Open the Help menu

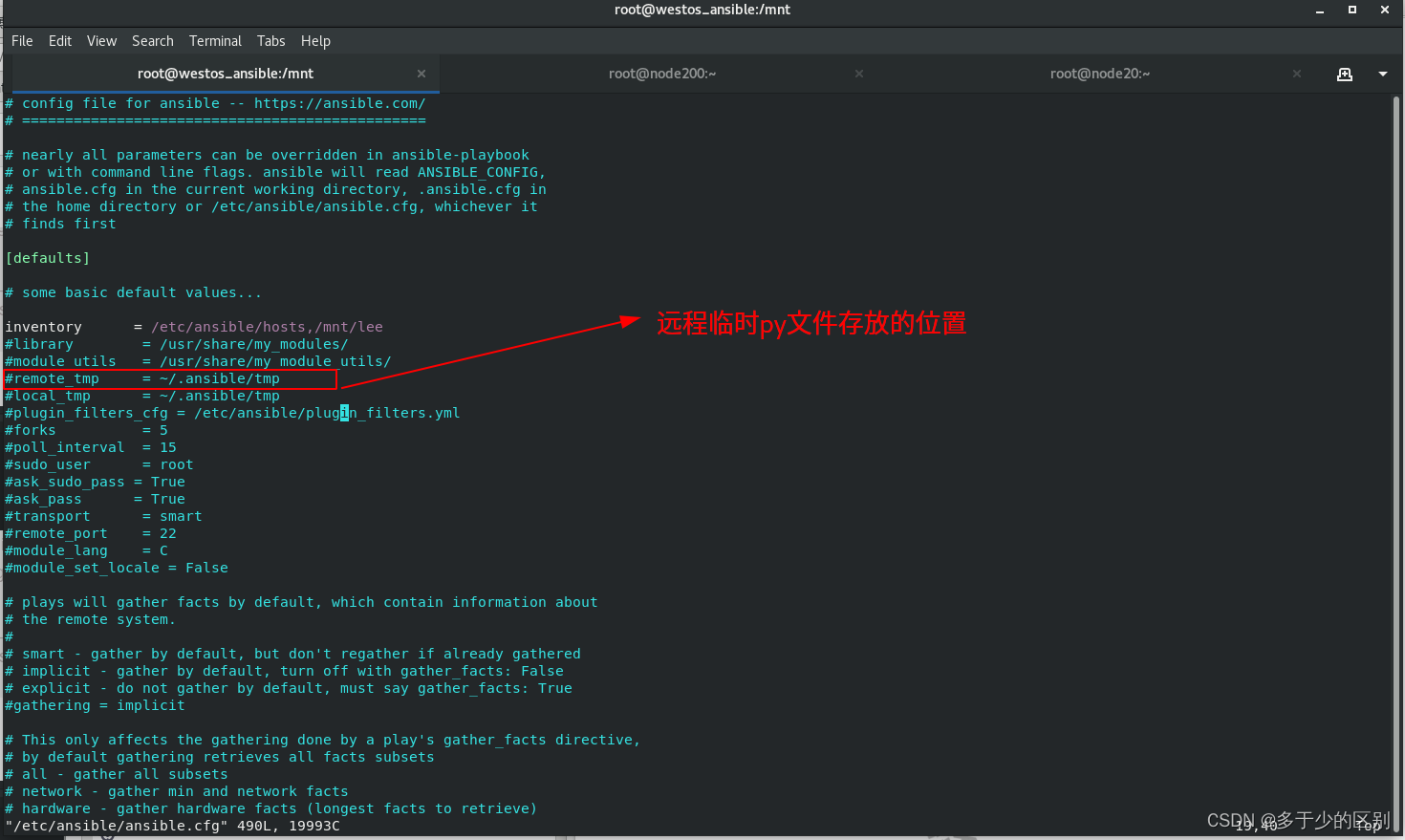(315, 41)
